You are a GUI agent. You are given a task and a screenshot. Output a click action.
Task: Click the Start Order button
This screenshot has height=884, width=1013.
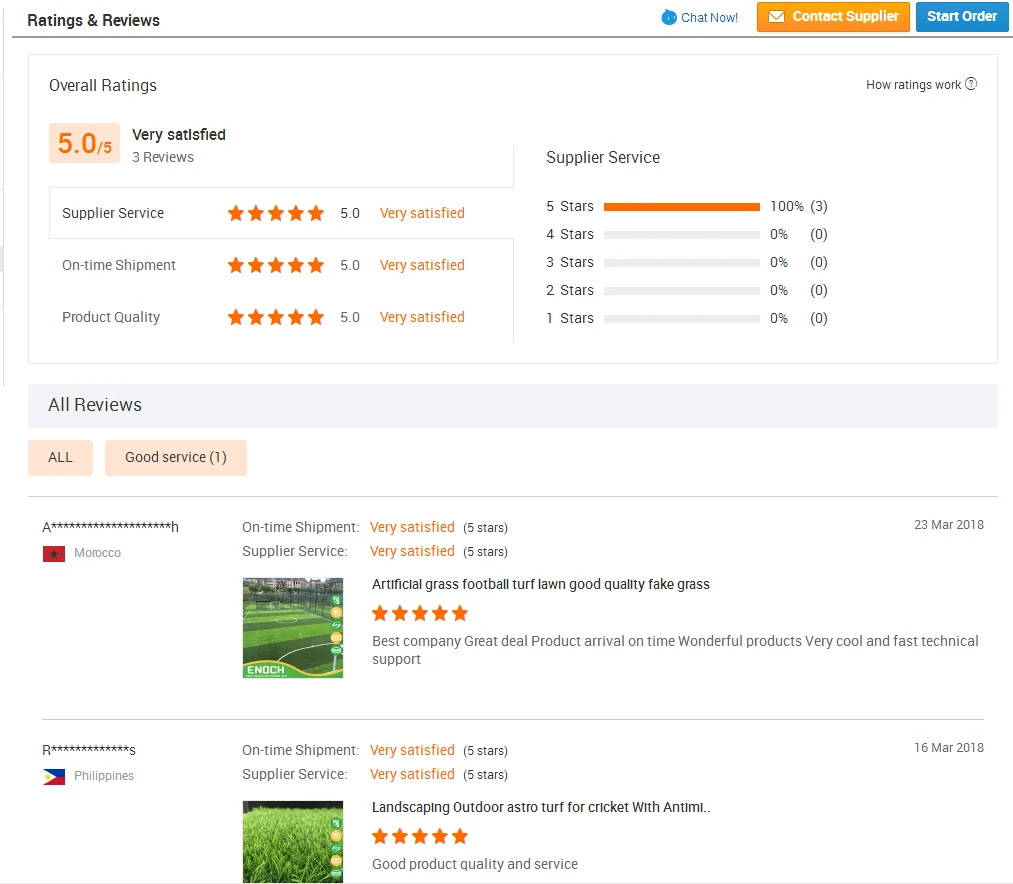961,17
